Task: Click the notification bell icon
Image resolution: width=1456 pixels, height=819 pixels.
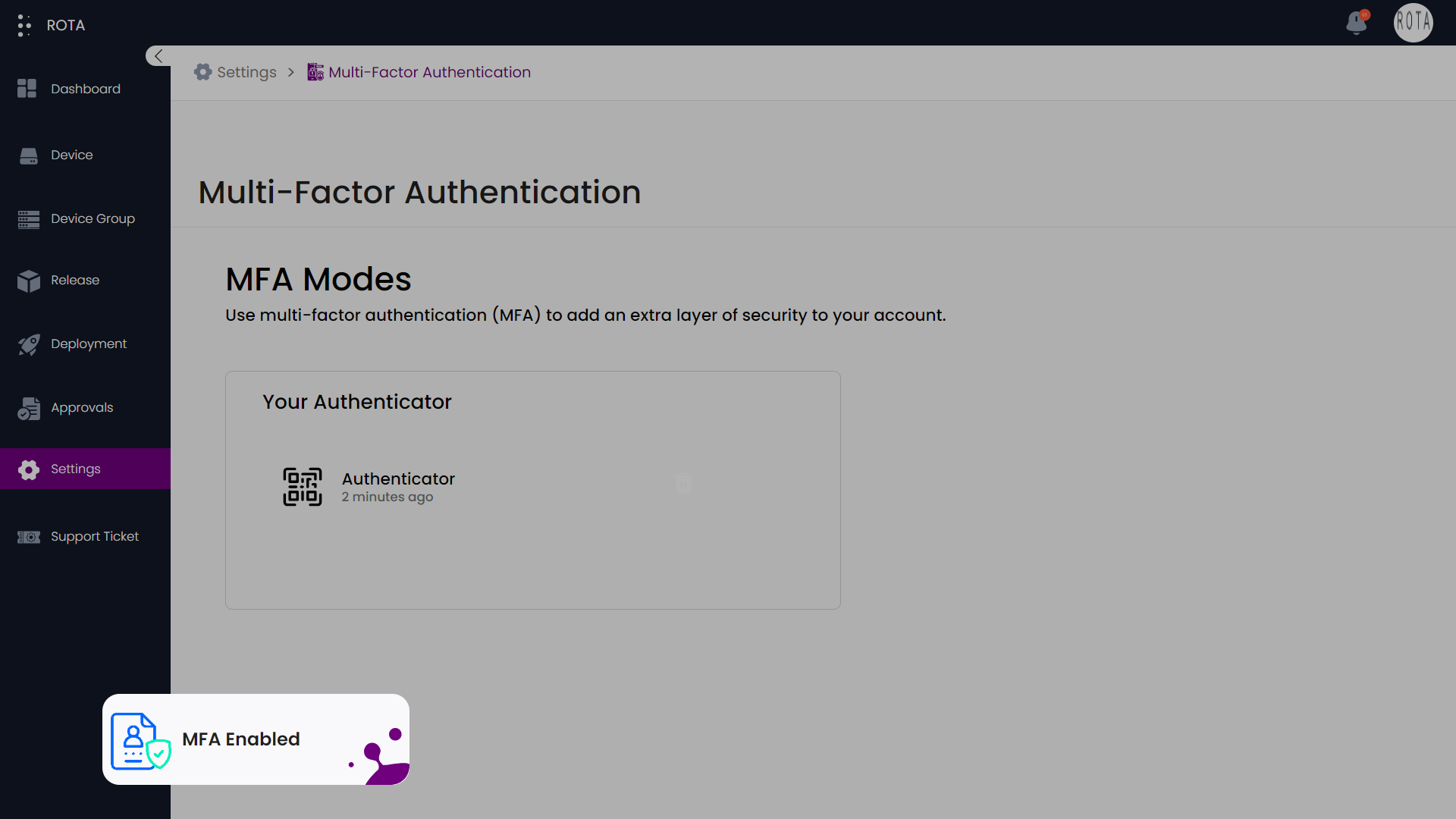Action: coord(1357,23)
